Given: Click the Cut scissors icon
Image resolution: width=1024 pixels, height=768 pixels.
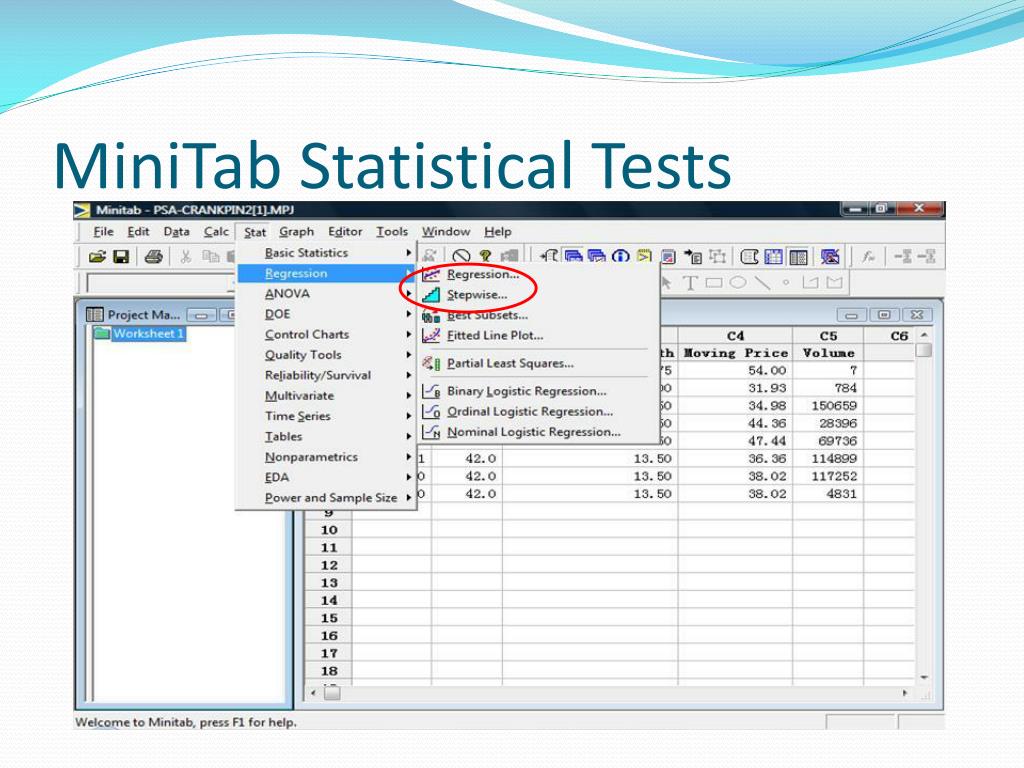Looking at the screenshot, I should 186,257.
